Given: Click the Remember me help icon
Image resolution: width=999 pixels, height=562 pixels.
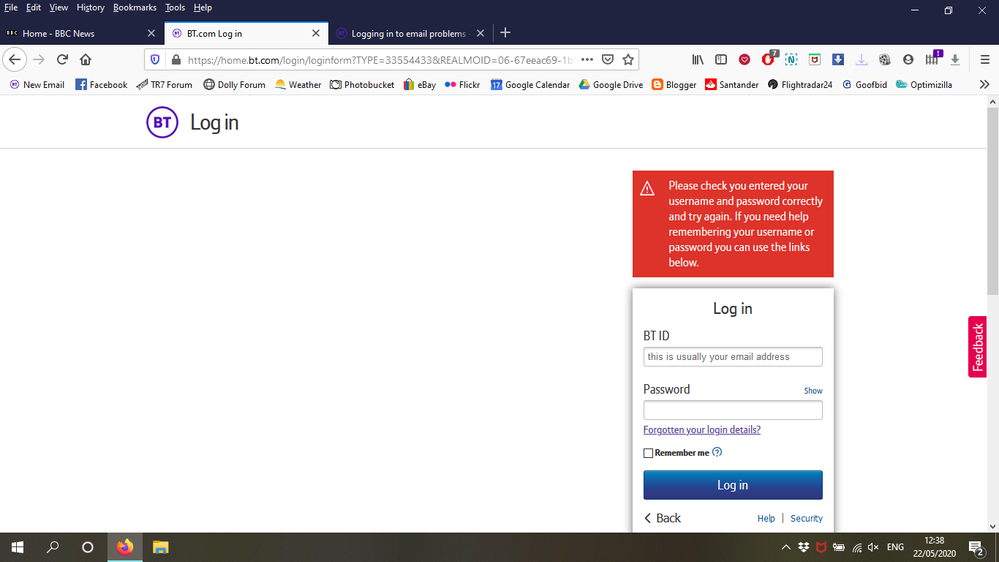Looking at the screenshot, I should (x=717, y=453).
